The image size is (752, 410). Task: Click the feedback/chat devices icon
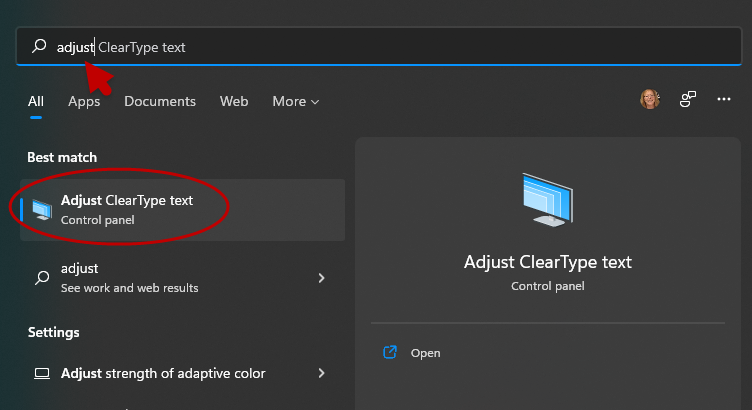pos(688,99)
